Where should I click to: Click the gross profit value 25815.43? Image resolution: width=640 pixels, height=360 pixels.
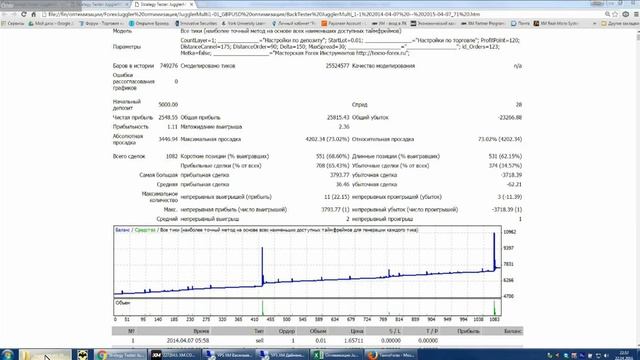tap(338, 118)
